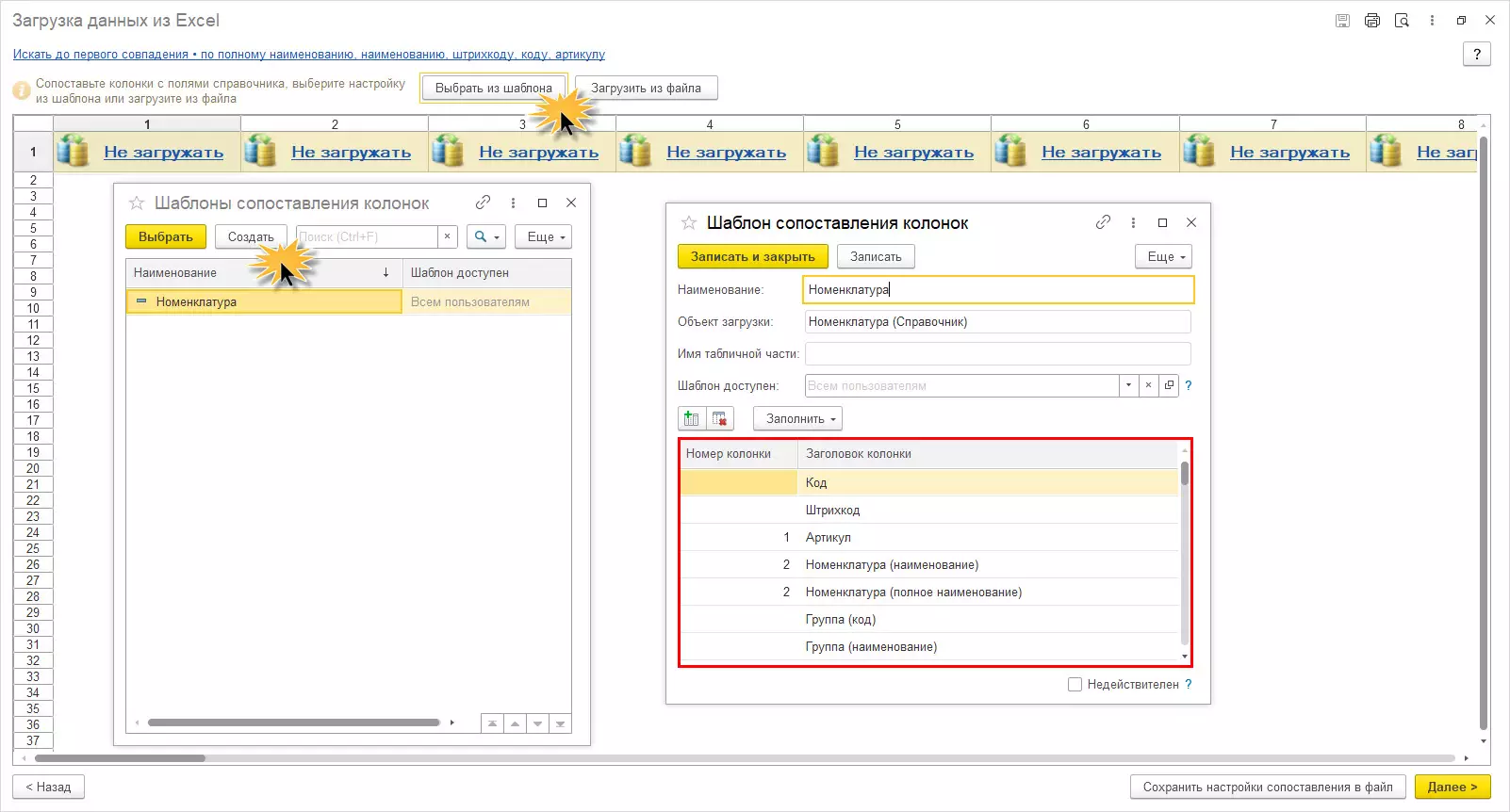Sort by the "Наименование" column header
This screenshot has width=1510, height=812.
[x=264, y=273]
